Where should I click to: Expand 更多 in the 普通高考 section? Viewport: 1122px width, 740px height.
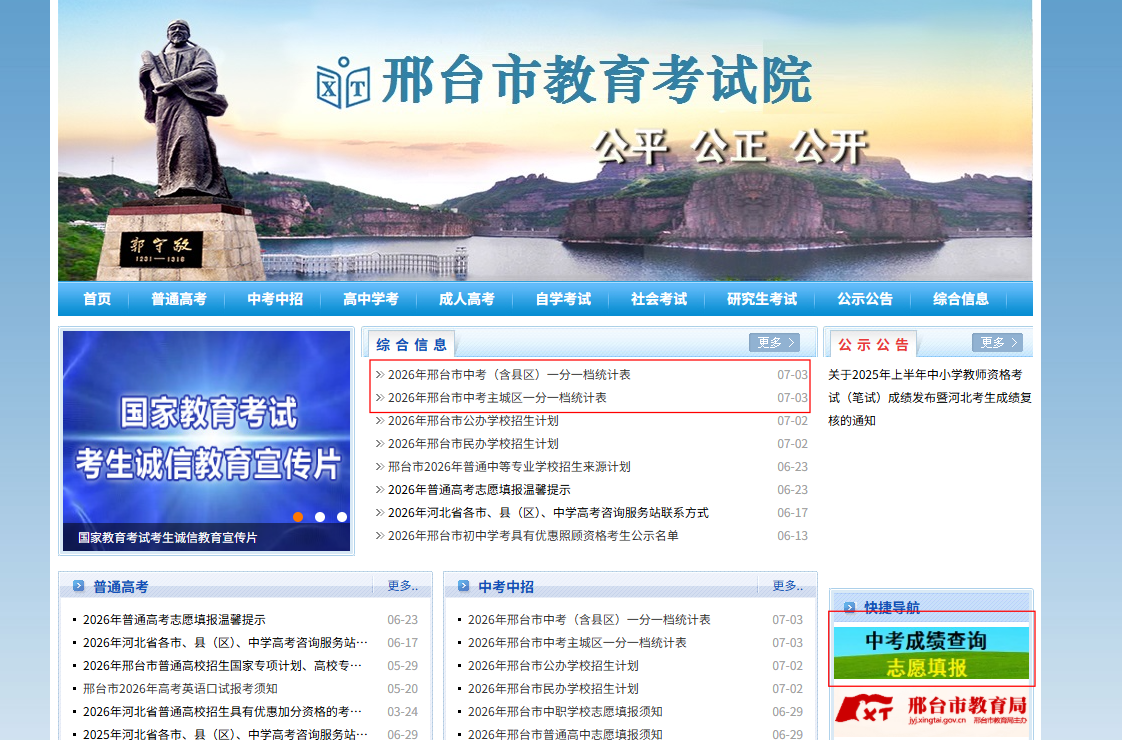coord(402,586)
